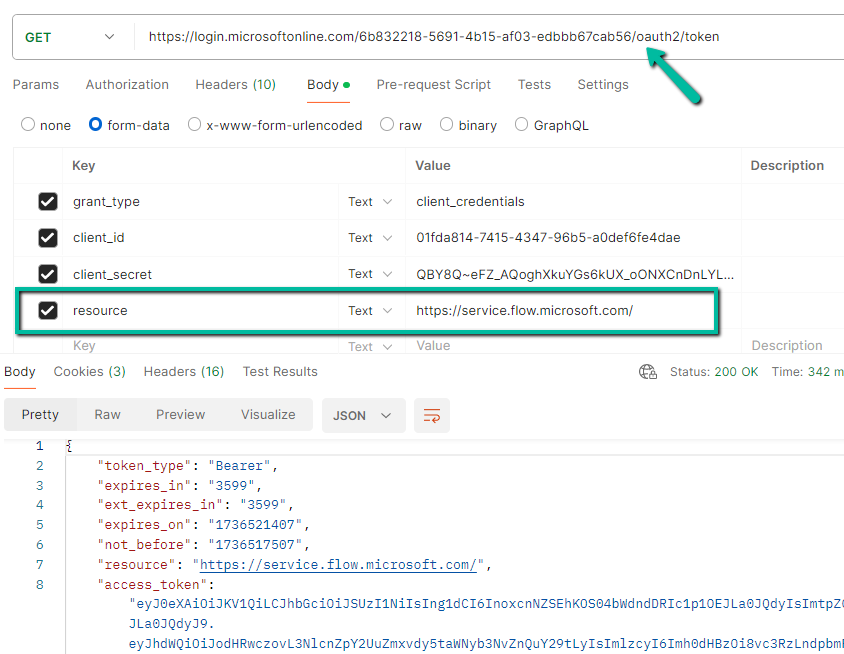844x654 pixels.
Task: Disable the client_secret parameter checkbox
Action: [x=48, y=274]
